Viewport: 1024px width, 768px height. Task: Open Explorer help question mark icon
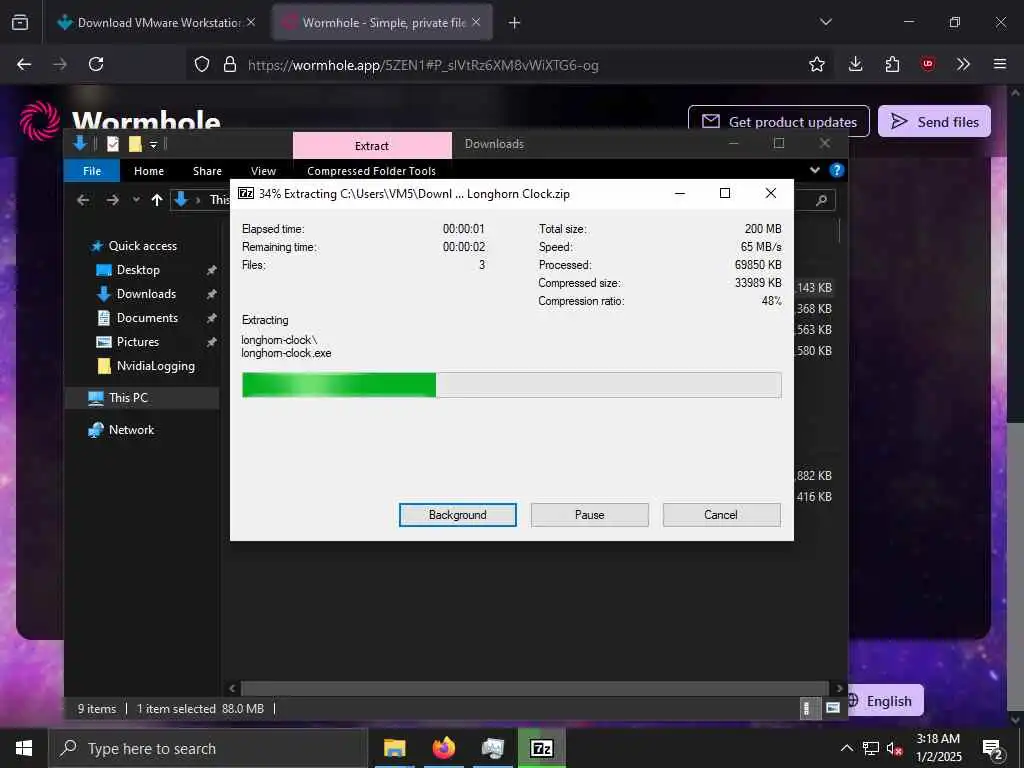pyautogui.click(x=836, y=170)
